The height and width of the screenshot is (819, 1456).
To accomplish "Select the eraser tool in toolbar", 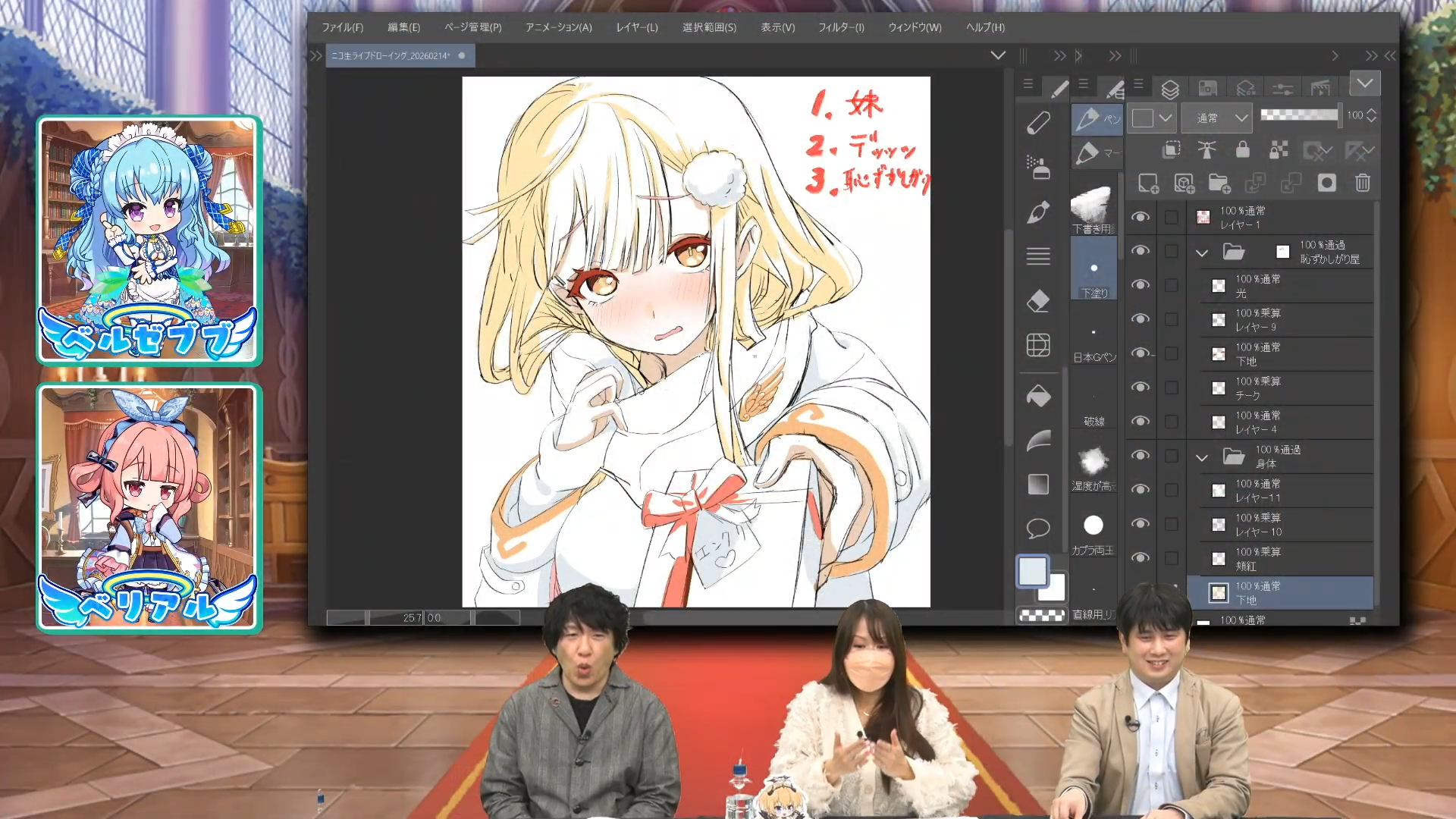I will (1038, 301).
